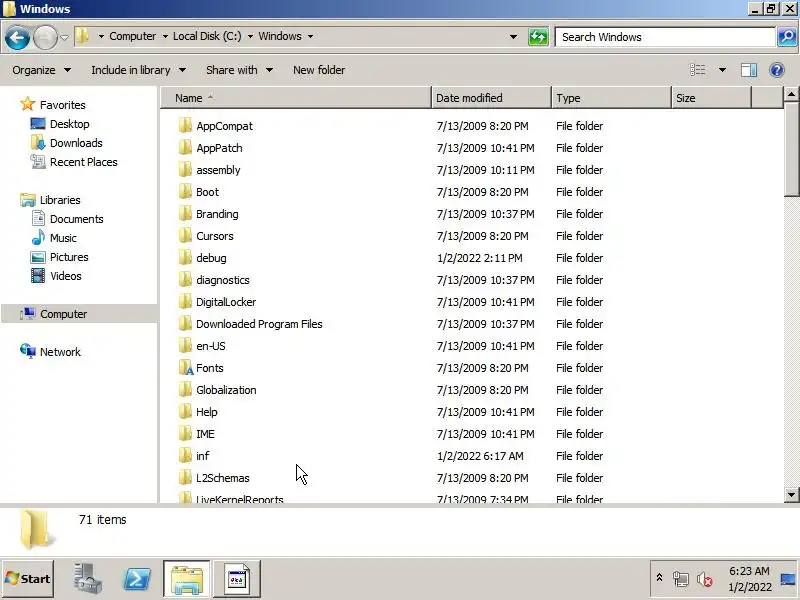This screenshot has width=800, height=600.
Task: Select the Globalization folder name
Action: pos(226,390)
